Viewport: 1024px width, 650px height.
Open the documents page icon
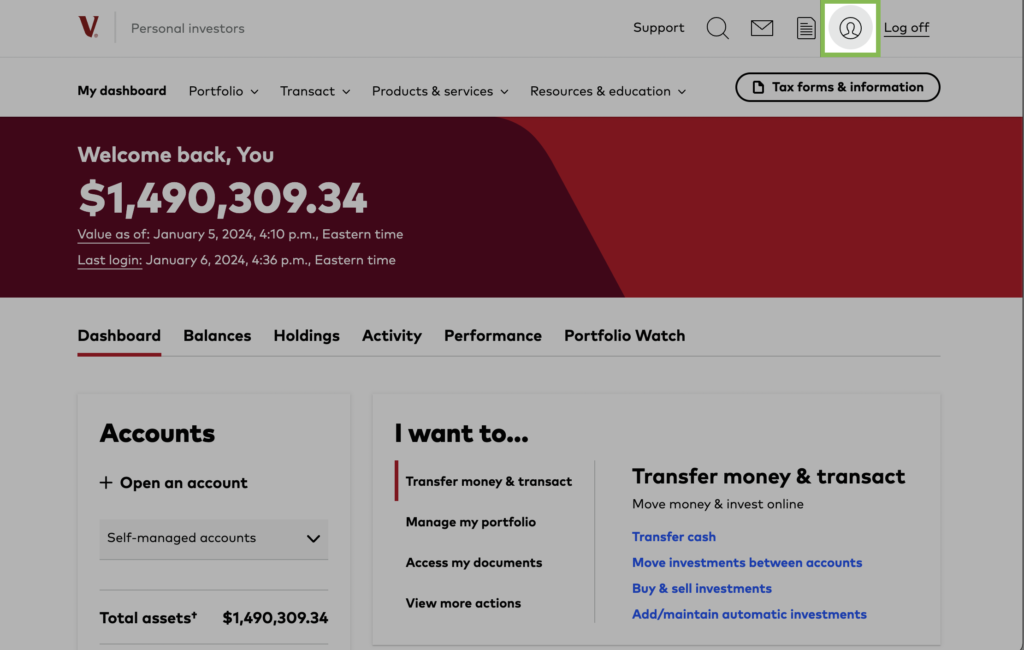(x=806, y=28)
